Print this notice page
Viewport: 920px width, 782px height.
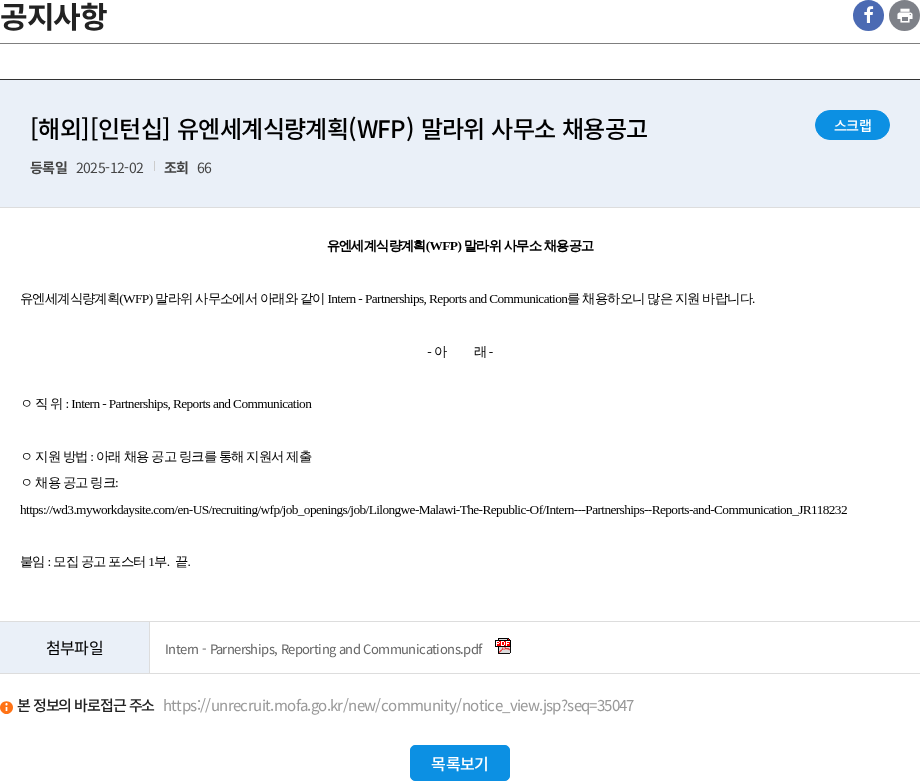click(x=904, y=15)
